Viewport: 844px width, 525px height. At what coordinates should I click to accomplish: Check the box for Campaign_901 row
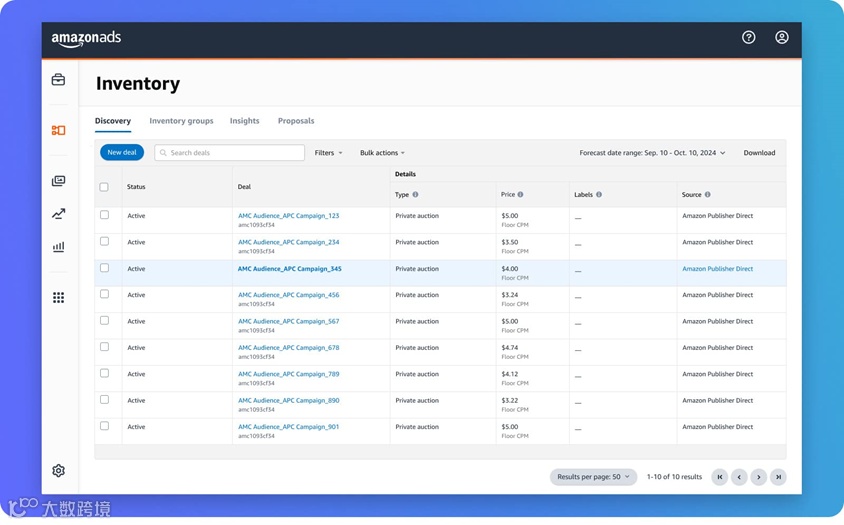click(104, 426)
